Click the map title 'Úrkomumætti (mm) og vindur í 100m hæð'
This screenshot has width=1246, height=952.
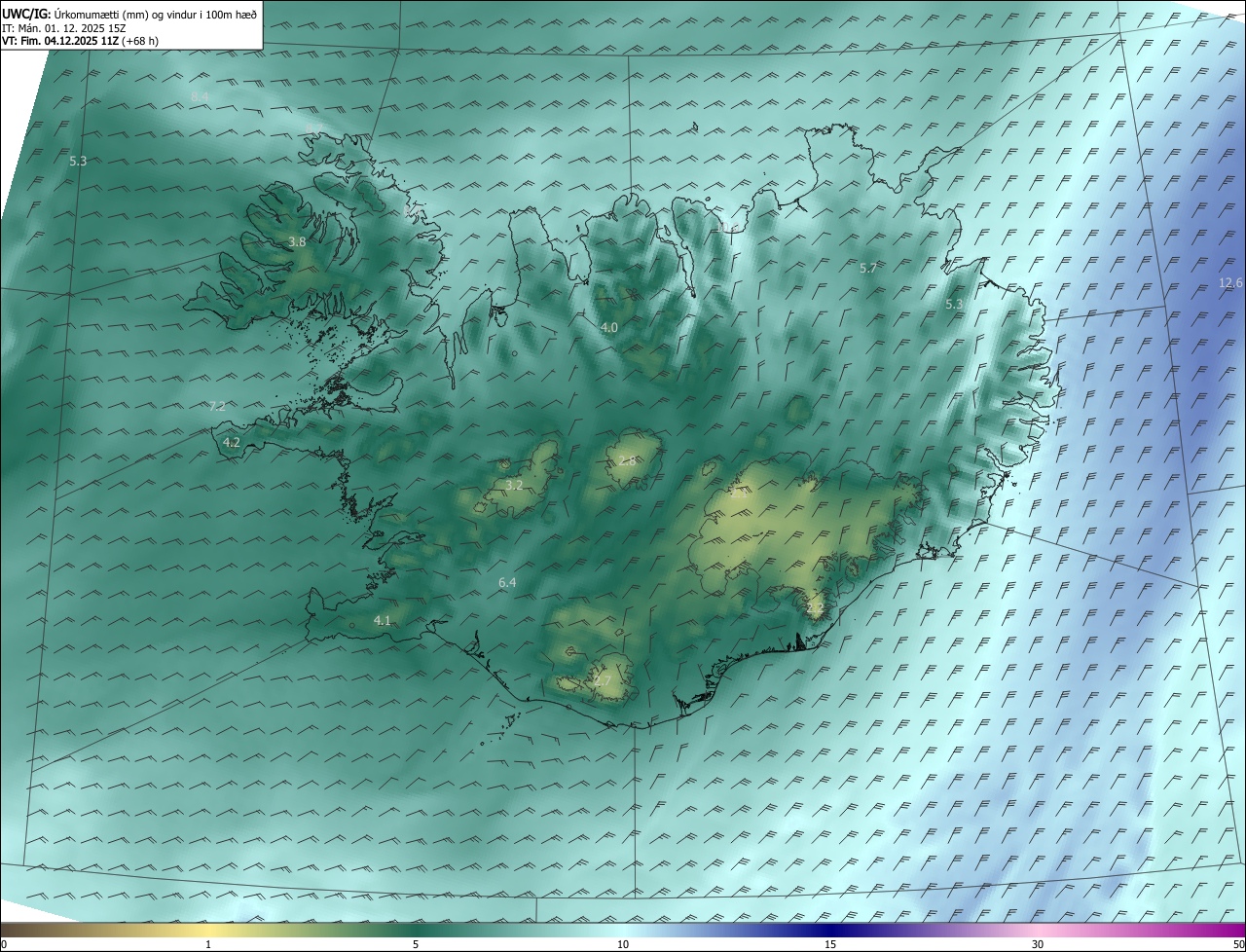tap(156, 15)
